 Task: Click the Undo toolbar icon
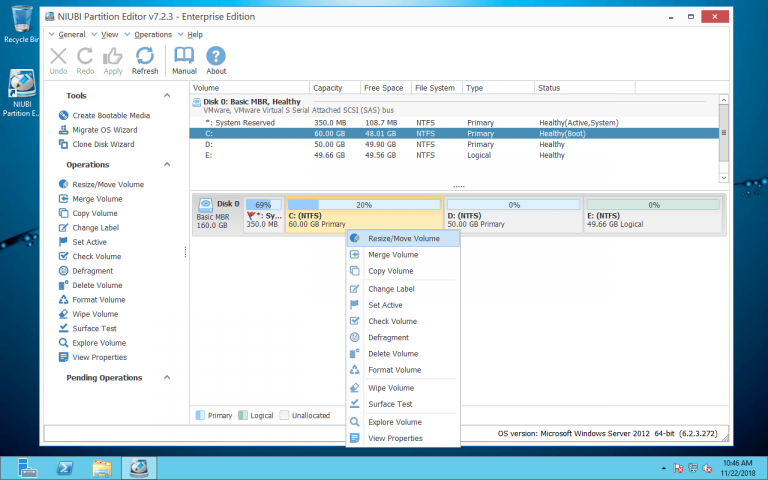(58, 56)
